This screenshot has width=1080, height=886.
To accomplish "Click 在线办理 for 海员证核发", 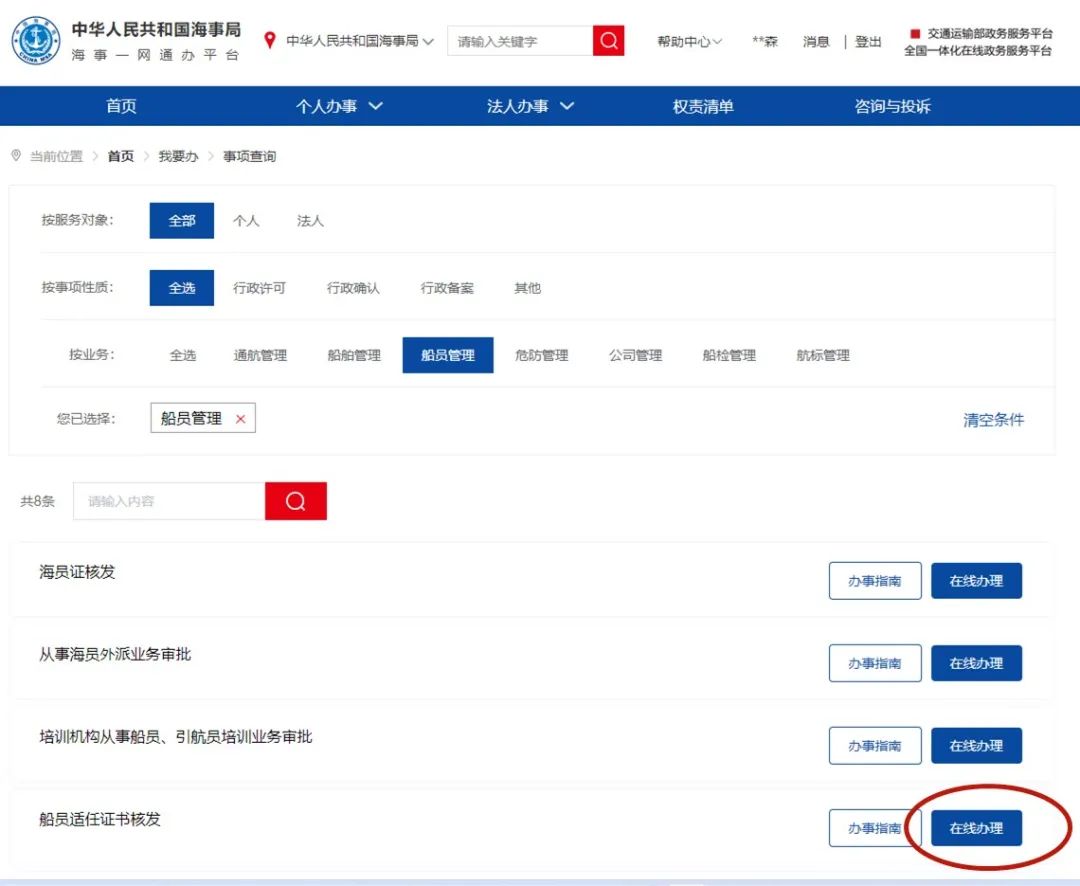I will pyautogui.click(x=977, y=581).
